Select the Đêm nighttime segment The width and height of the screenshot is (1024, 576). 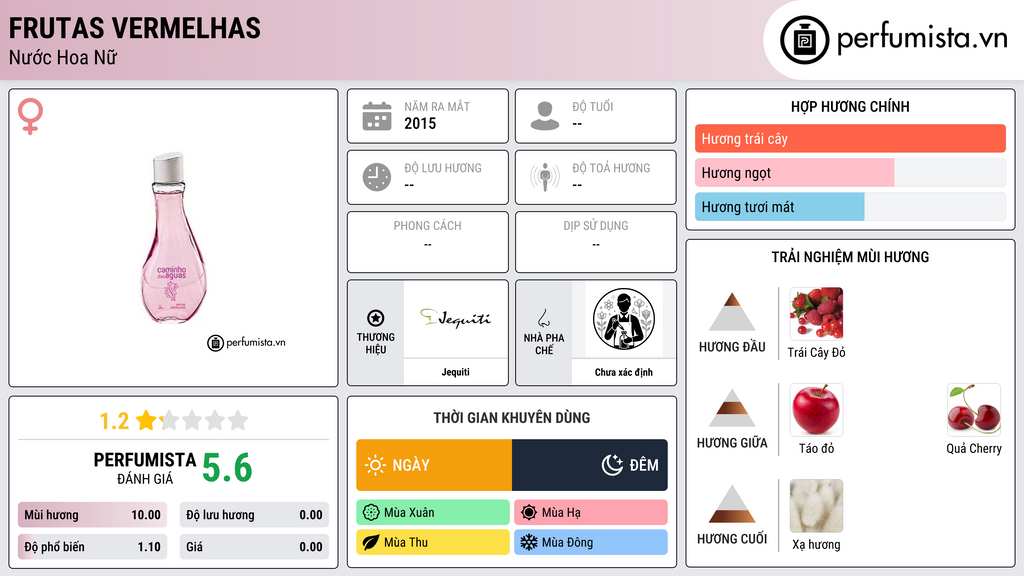590,465
